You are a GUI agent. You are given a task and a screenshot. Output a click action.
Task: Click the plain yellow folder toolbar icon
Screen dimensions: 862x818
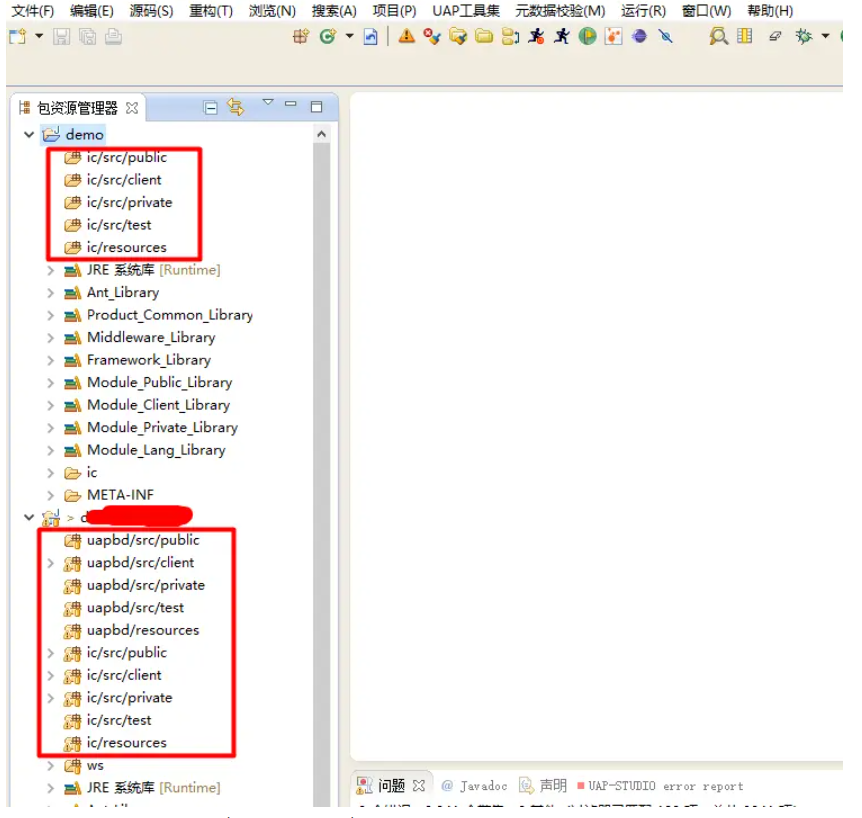484,37
